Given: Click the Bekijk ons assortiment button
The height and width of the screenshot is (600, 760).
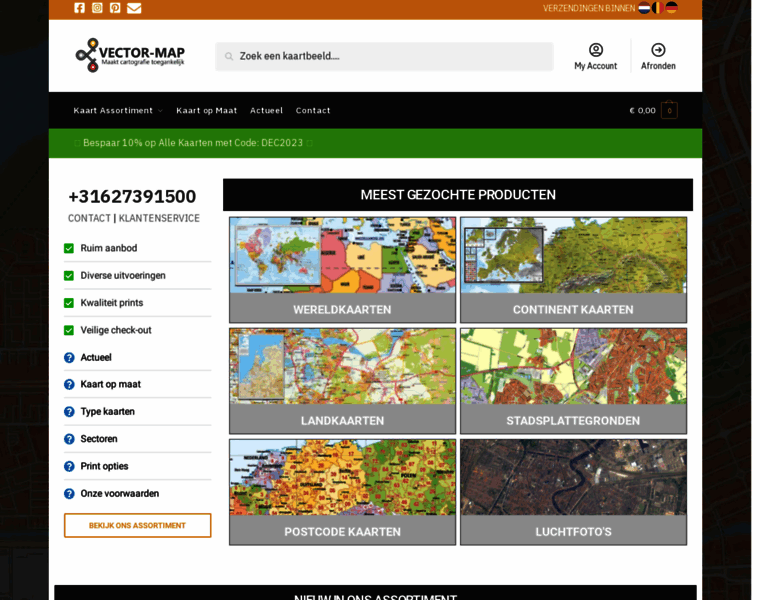Looking at the screenshot, I should tap(138, 525).
